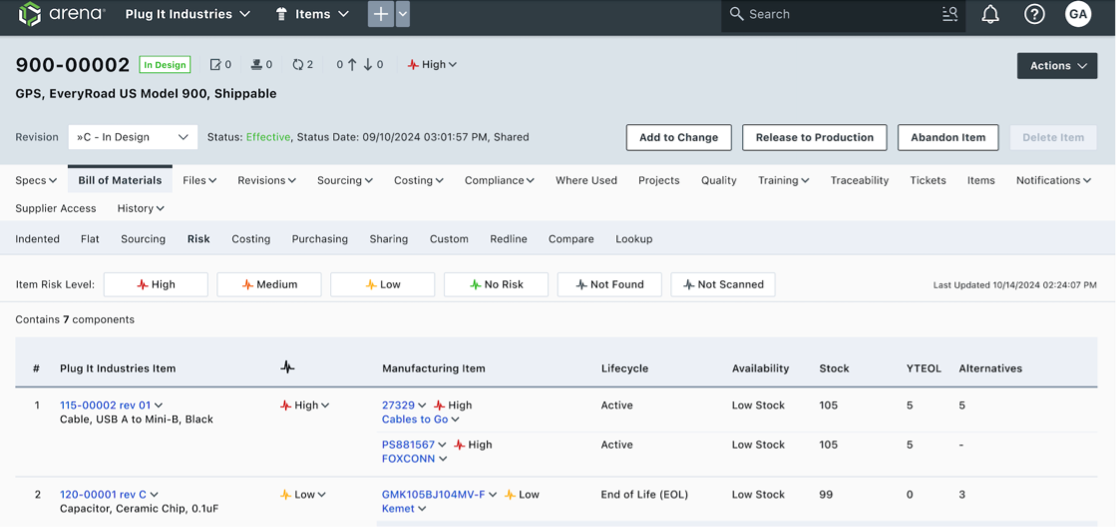
Task: Expand the Files menu
Action: click(x=200, y=180)
